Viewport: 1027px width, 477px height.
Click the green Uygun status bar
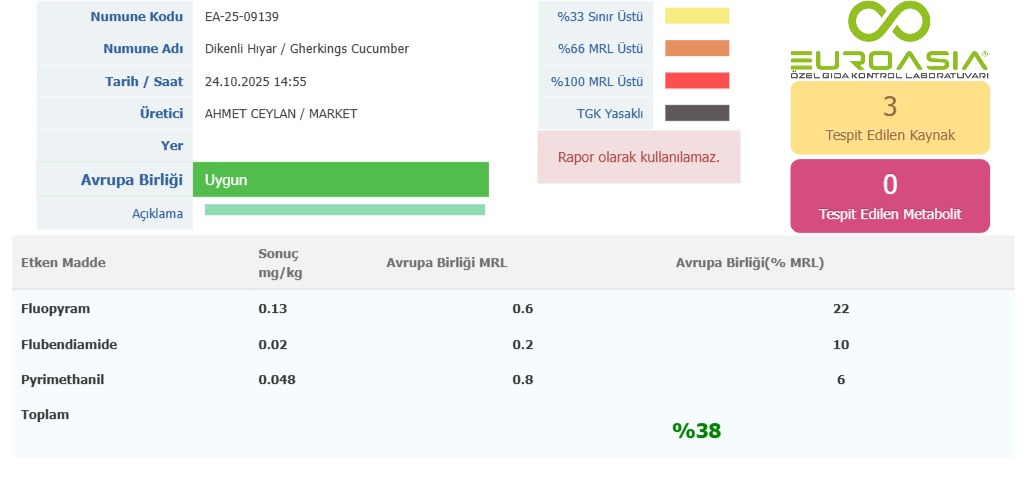click(x=340, y=180)
